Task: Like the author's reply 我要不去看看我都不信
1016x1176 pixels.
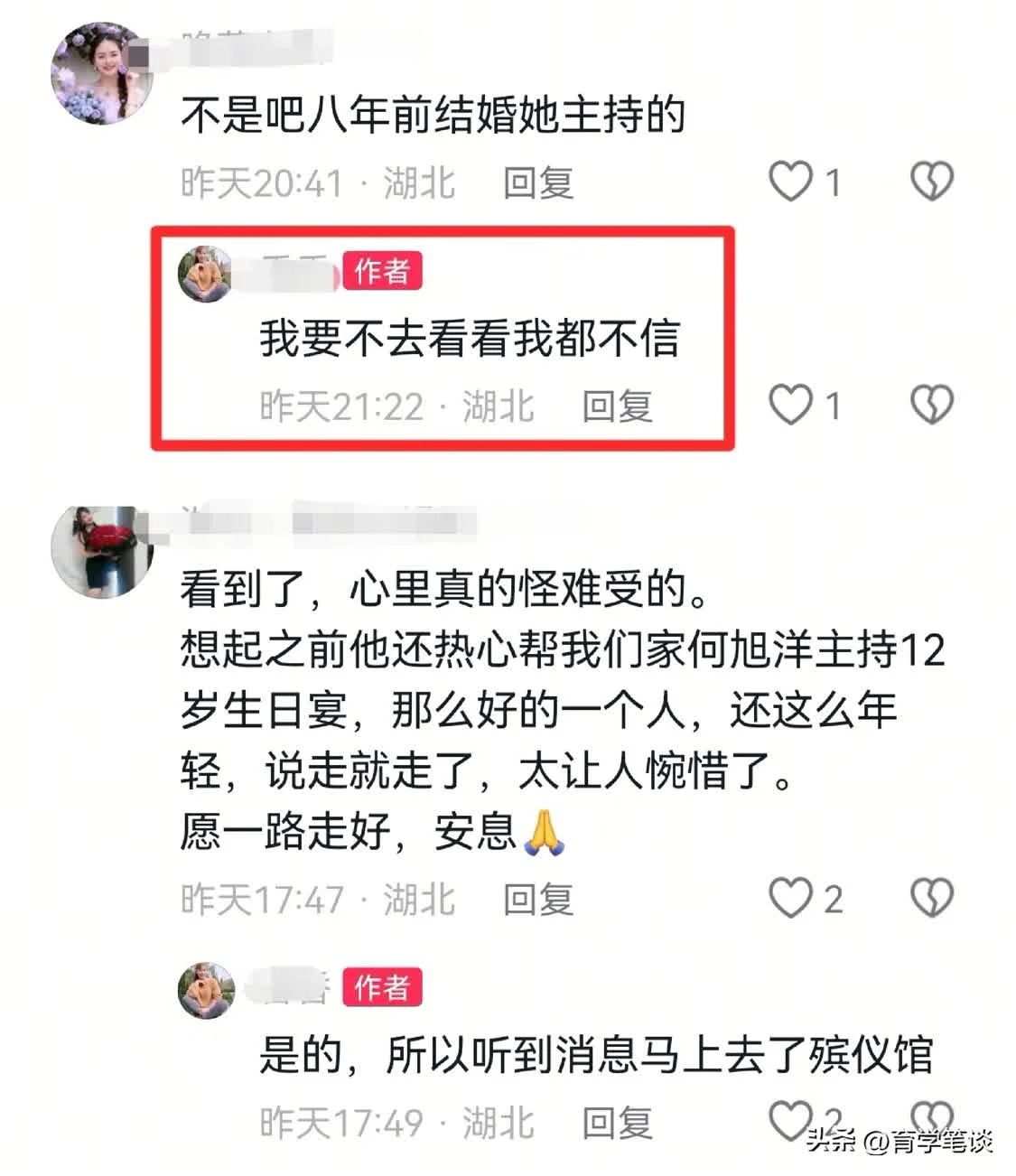Action: pyautogui.click(x=791, y=405)
